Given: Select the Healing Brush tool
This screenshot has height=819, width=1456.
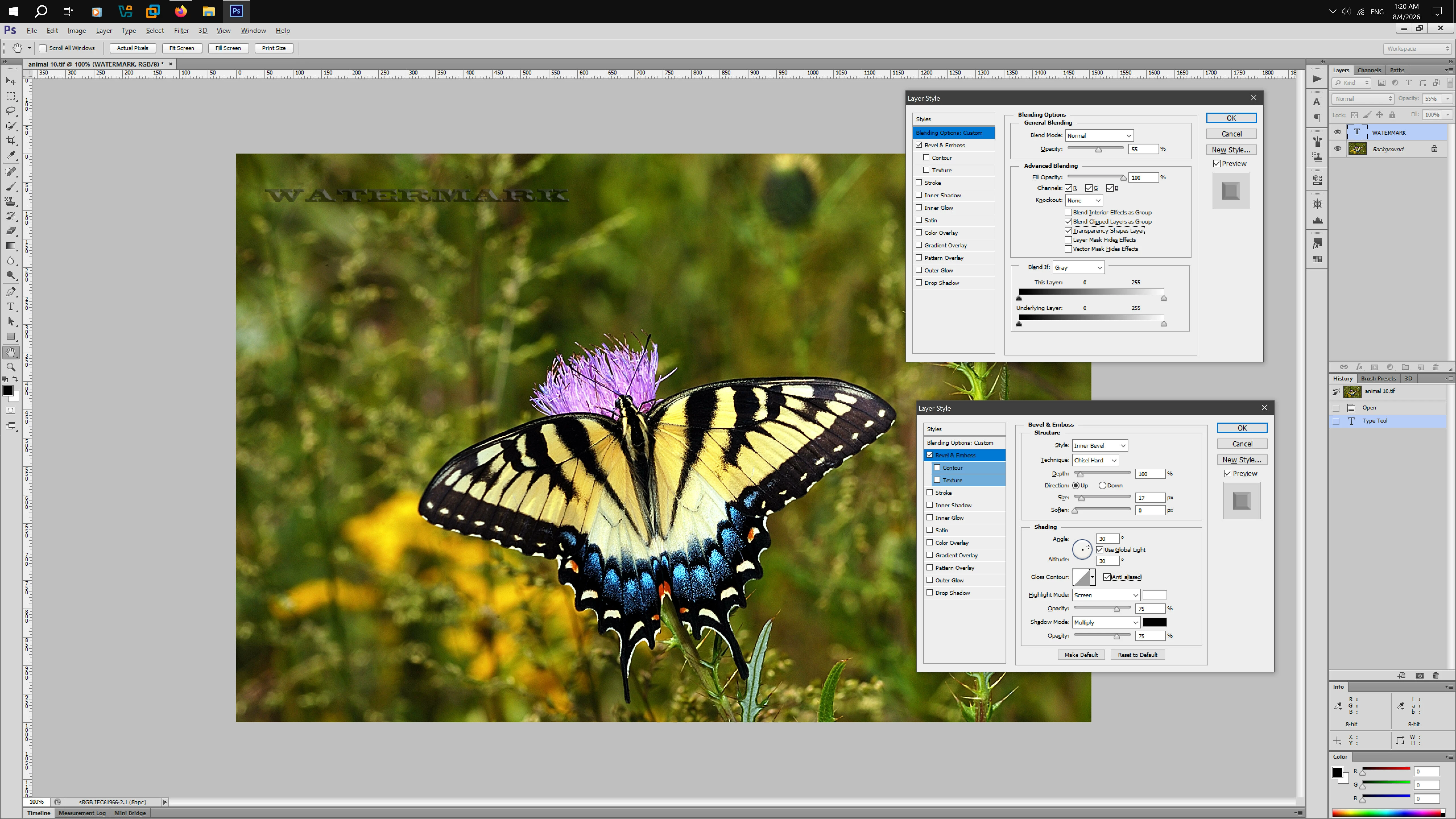Looking at the screenshot, I should click(11, 171).
